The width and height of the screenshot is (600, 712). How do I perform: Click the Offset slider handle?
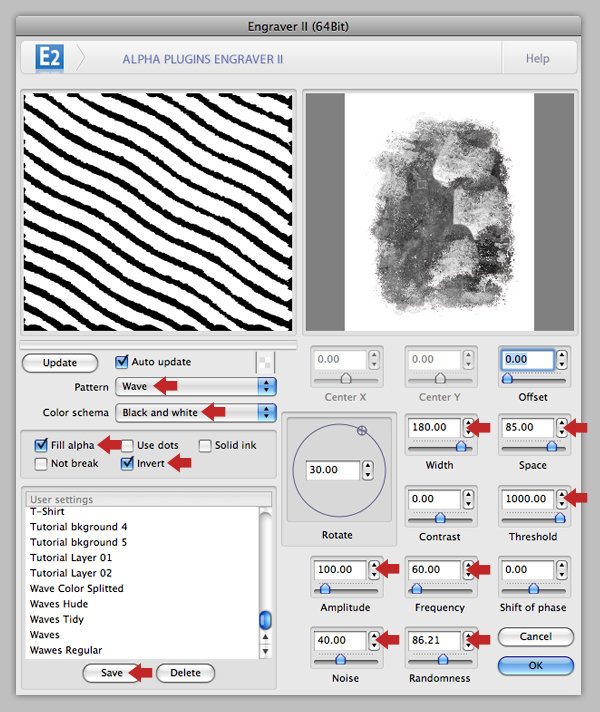[x=507, y=378]
